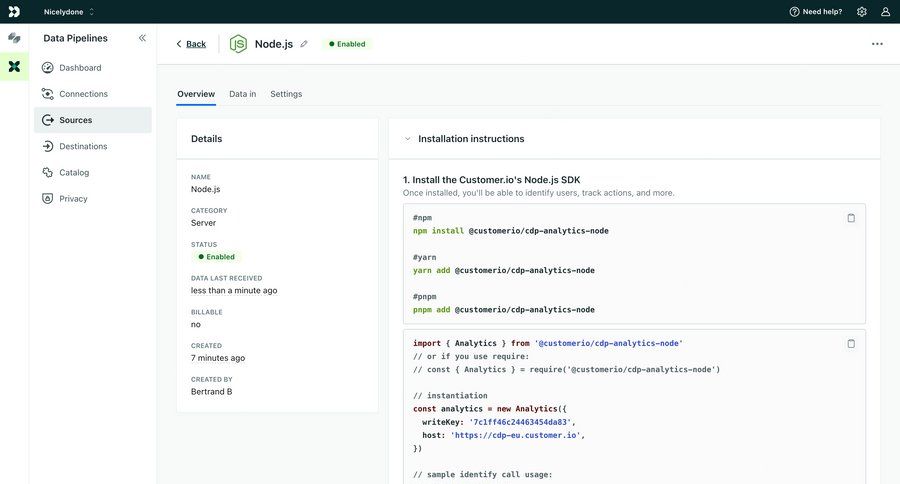Open the three-dot more options menu
The width and height of the screenshot is (900, 484).
click(x=877, y=44)
